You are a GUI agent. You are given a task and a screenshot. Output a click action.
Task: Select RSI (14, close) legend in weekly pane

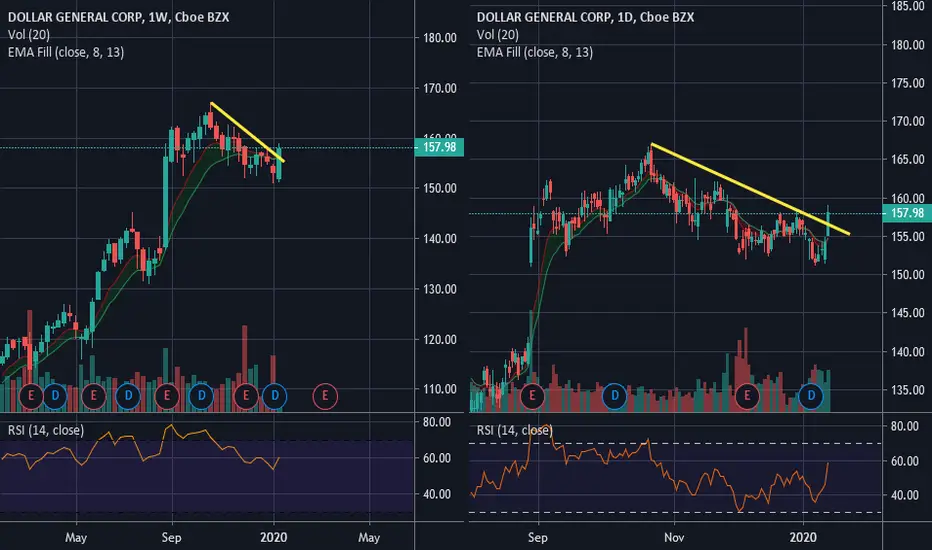pyautogui.click(x=46, y=430)
